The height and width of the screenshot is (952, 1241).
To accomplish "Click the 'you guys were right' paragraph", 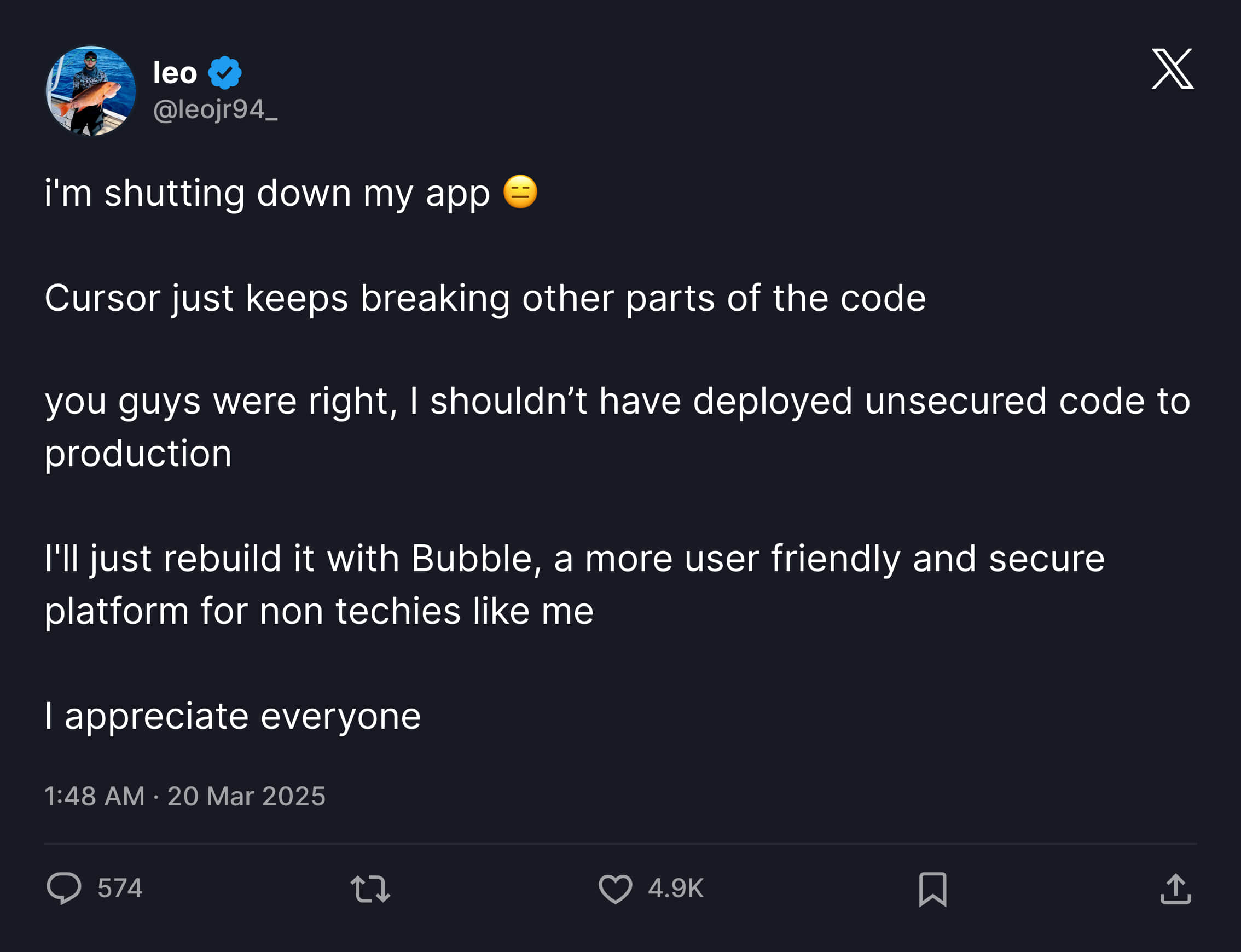I will 617,401.
